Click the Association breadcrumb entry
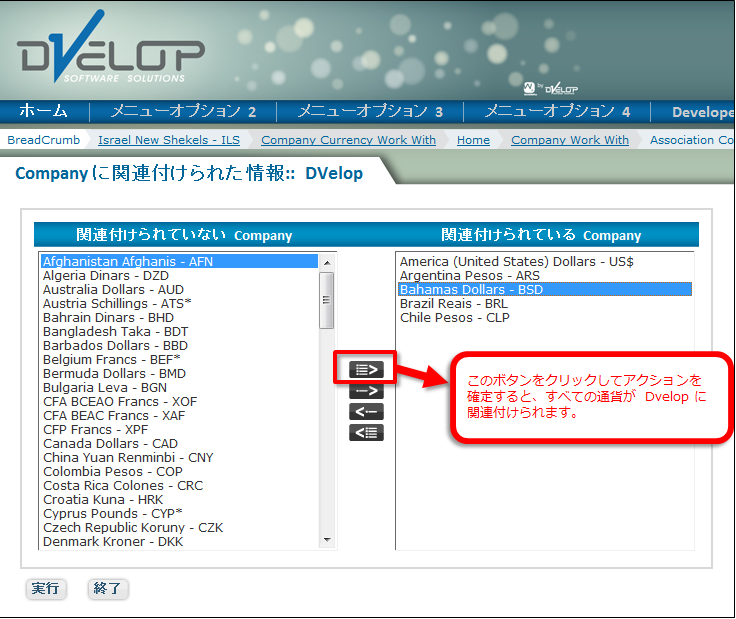 (691, 140)
